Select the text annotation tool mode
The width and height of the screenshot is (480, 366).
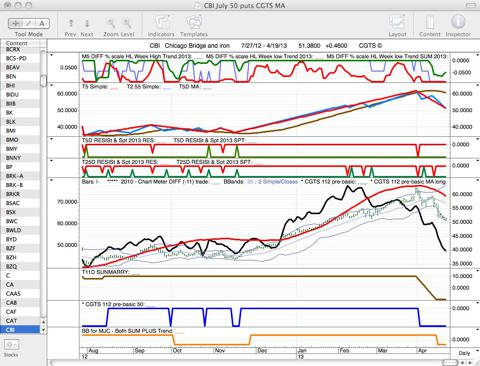(x=42, y=23)
